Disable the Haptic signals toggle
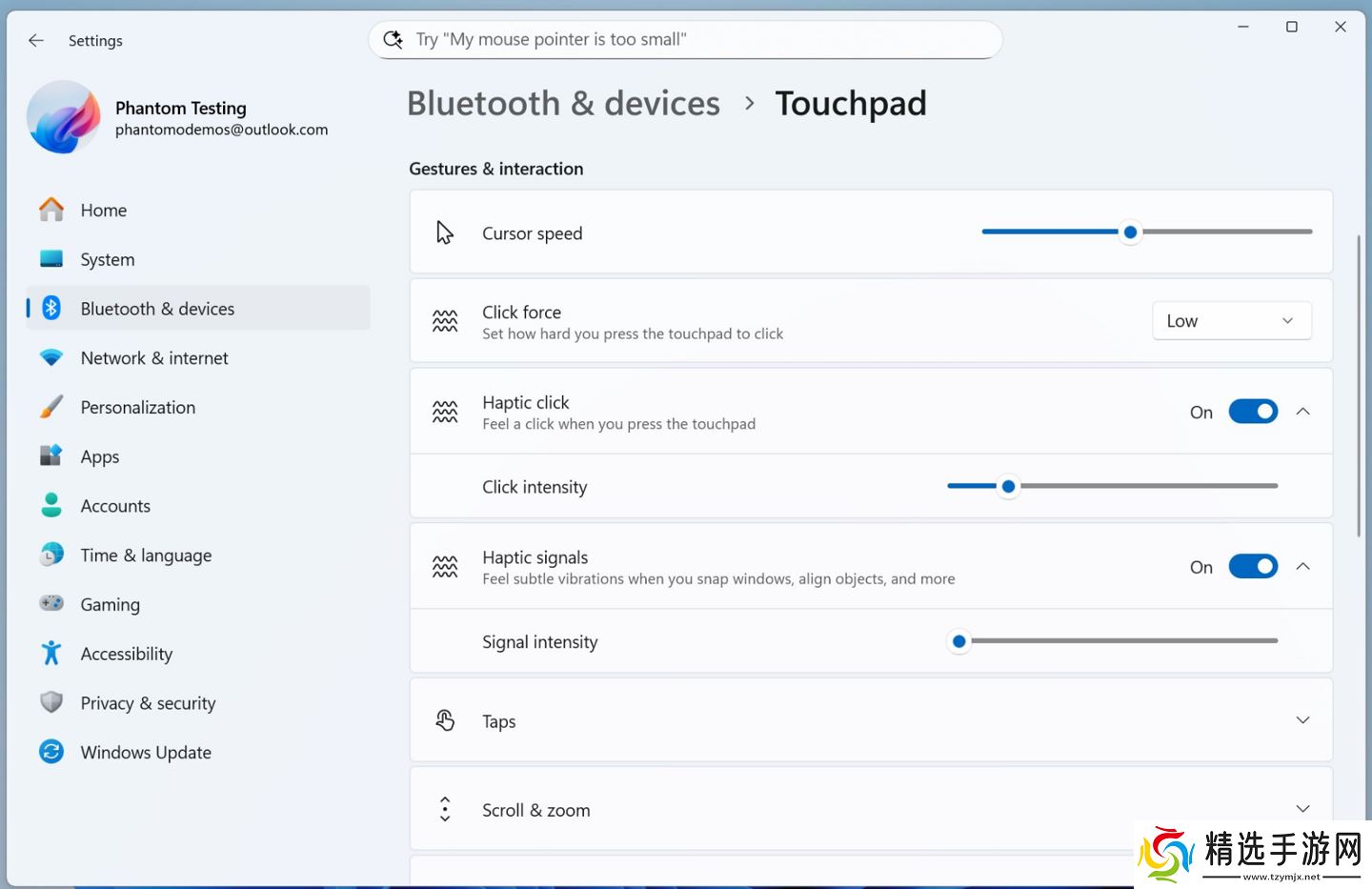 [1252, 567]
